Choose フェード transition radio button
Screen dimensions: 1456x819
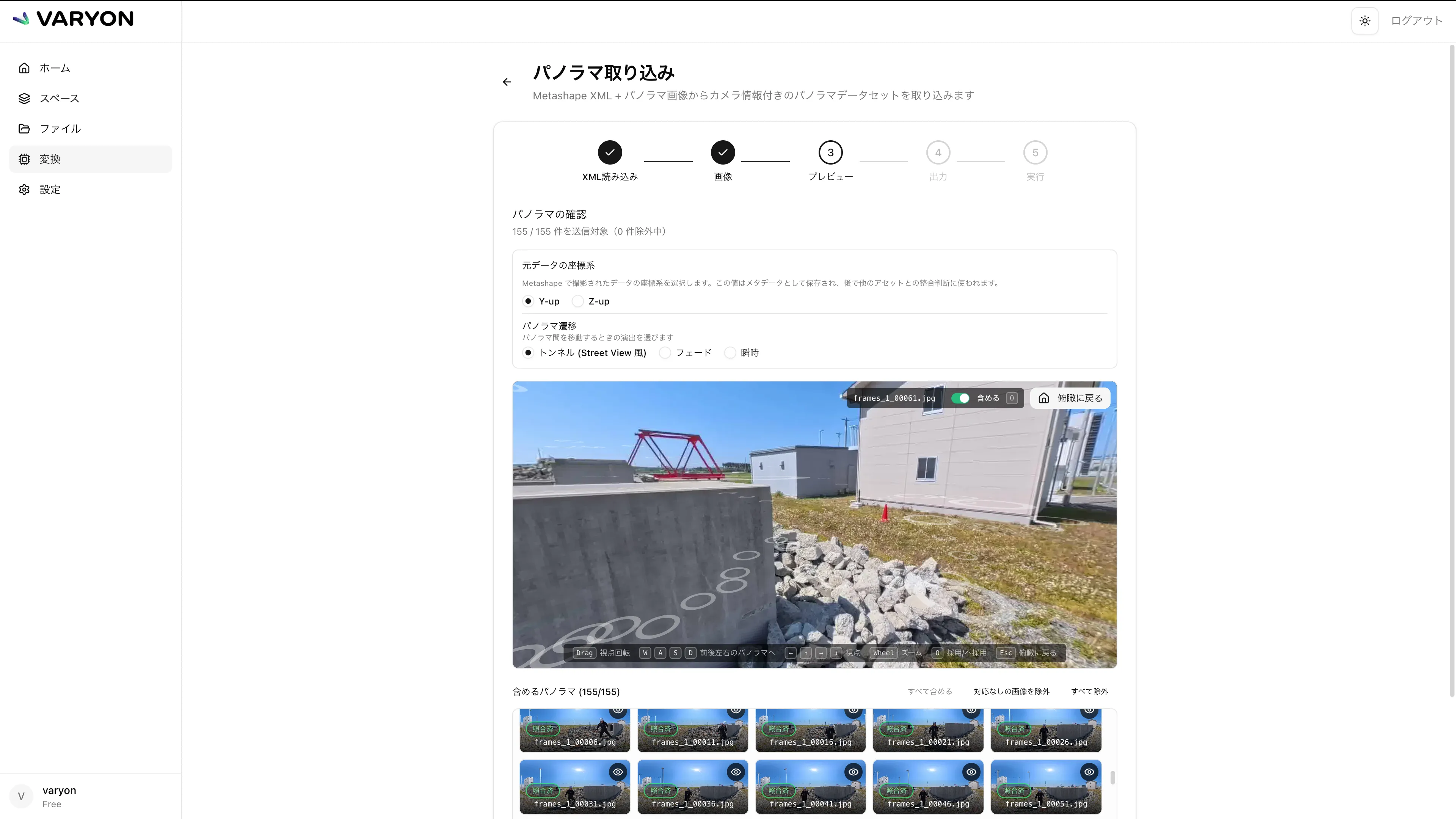[x=665, y=353]
